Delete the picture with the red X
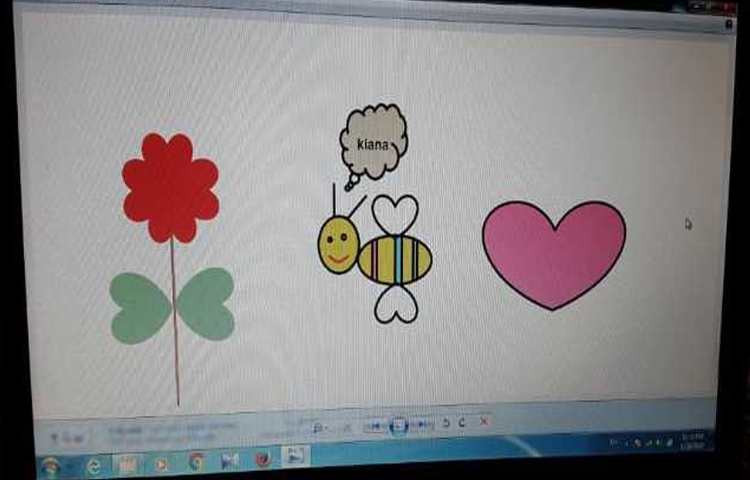Image resolution: width=750 pixels, height=480 pixels. (x=484, y=421)
